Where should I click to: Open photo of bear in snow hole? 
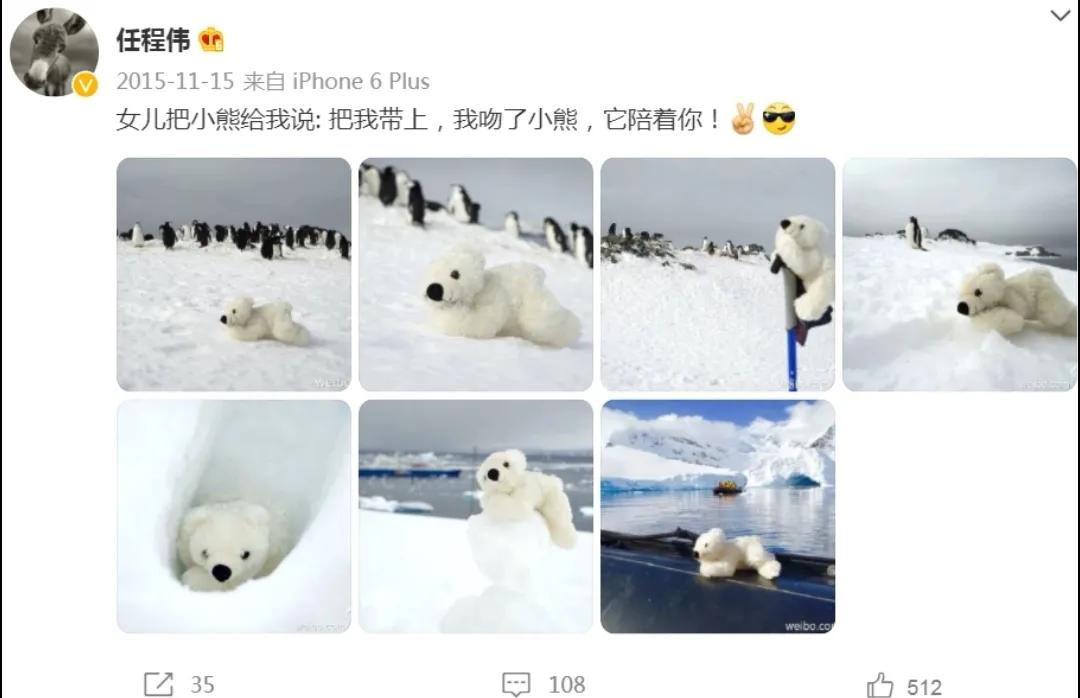coord(233,516)
